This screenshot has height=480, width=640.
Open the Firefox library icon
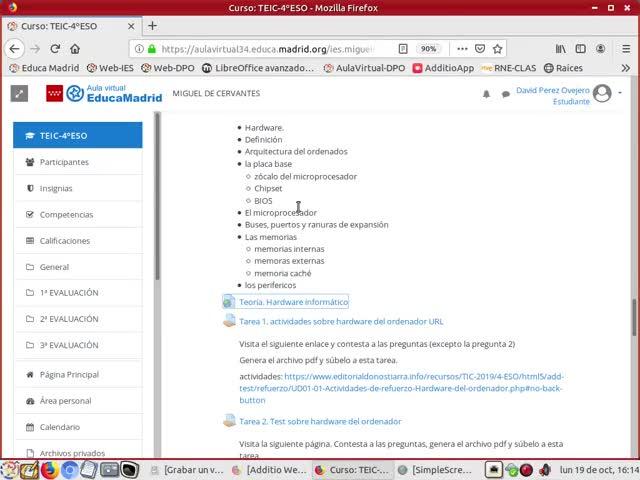[x=560, y=49]
